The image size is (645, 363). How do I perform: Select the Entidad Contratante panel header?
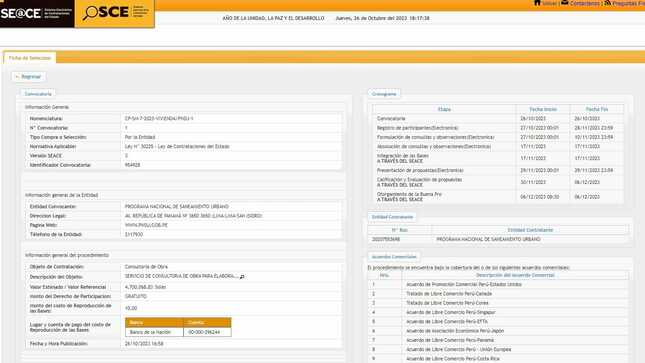coord(392,217)
